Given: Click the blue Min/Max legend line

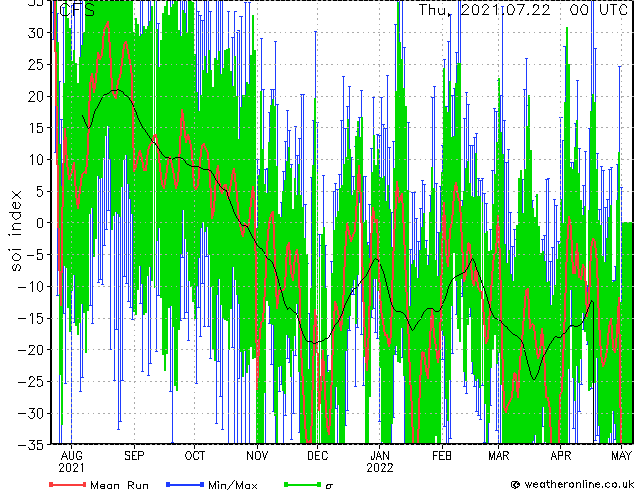Looking at the screenshot, I should [x=185, y=484].
